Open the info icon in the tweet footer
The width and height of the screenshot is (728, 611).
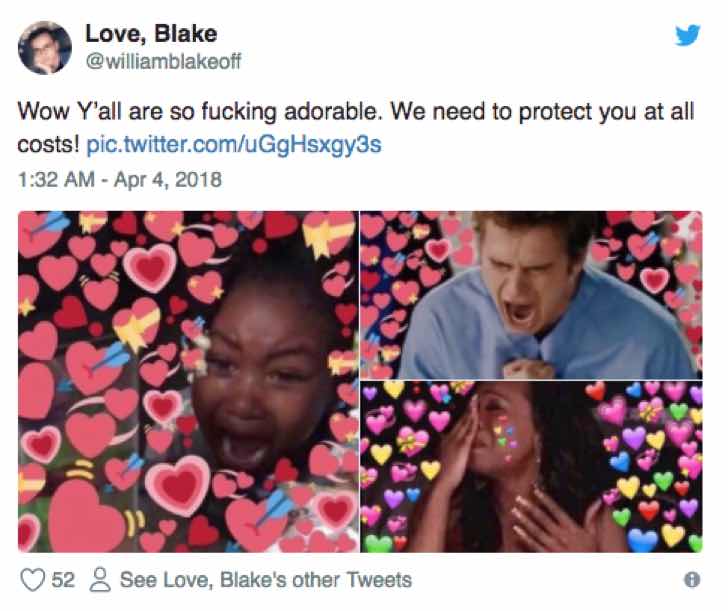(x=692, y=579)
